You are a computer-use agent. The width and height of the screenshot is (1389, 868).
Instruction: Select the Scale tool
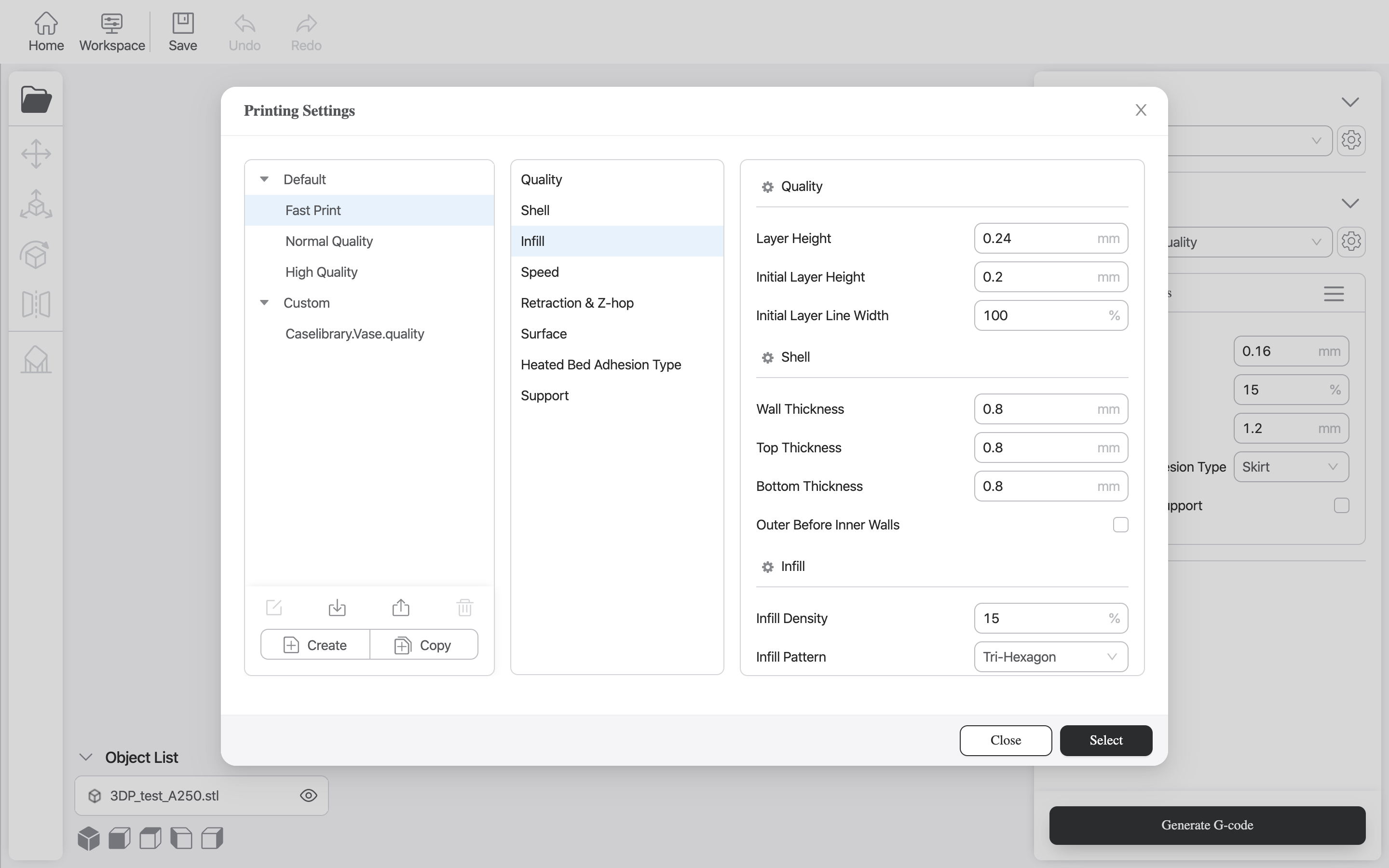36,204
